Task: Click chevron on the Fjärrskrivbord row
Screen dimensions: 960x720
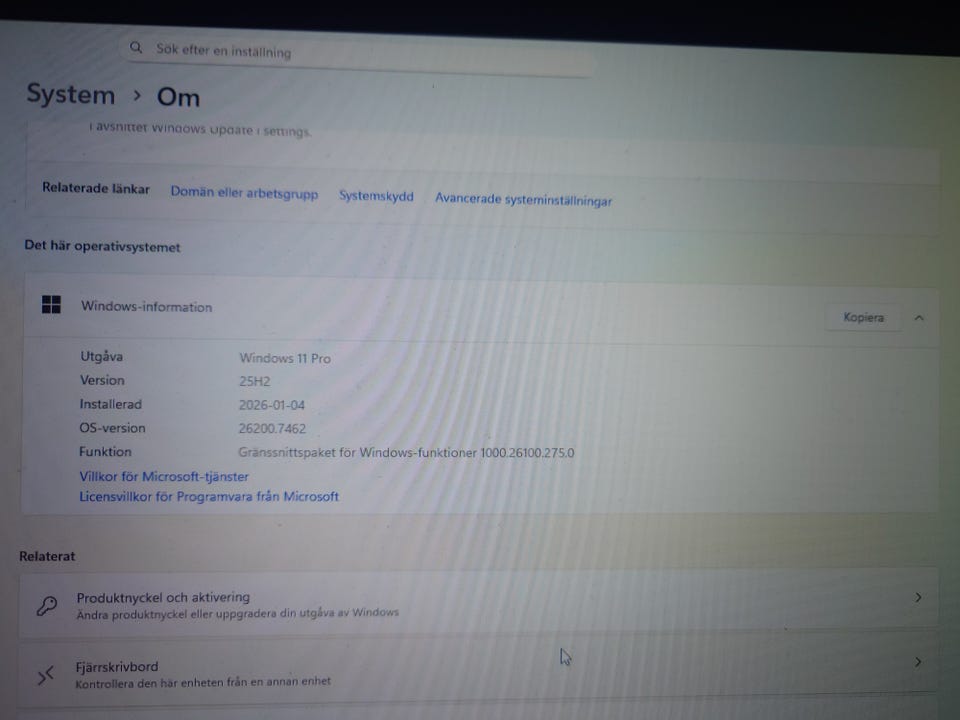Action: pyautogui.click(x=918, y=662)
